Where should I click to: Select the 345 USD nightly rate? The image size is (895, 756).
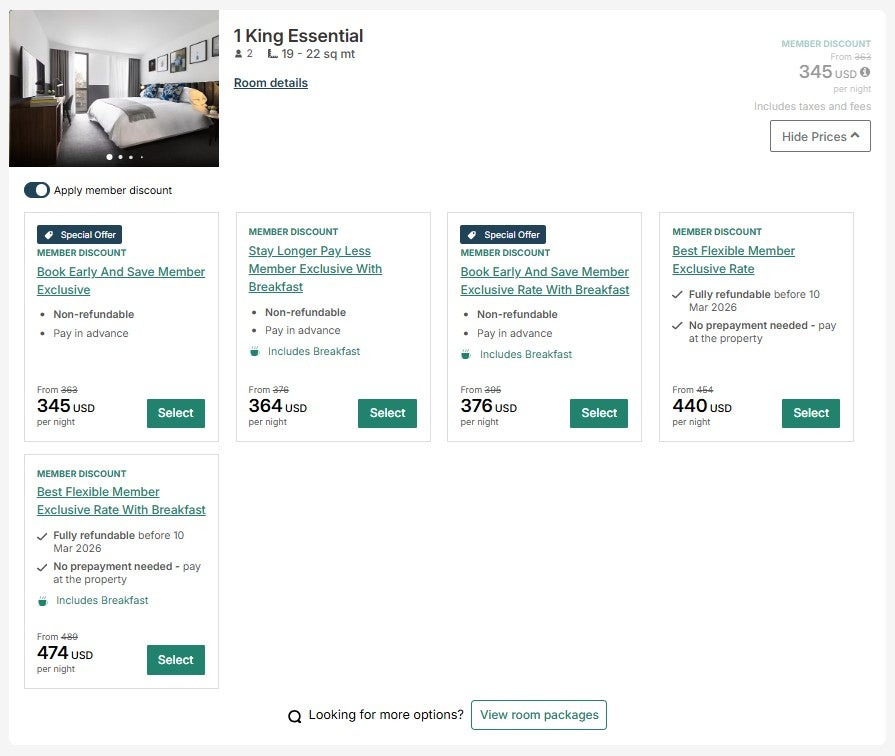coord(175,413)
